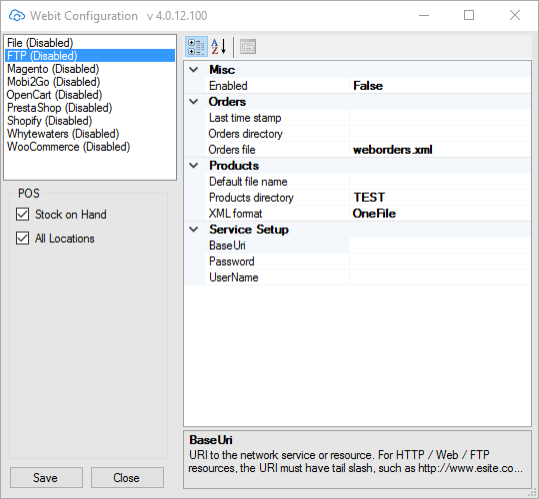Click the Webit cloud app icon
The image size is (539, 499).
coord(17,15)
